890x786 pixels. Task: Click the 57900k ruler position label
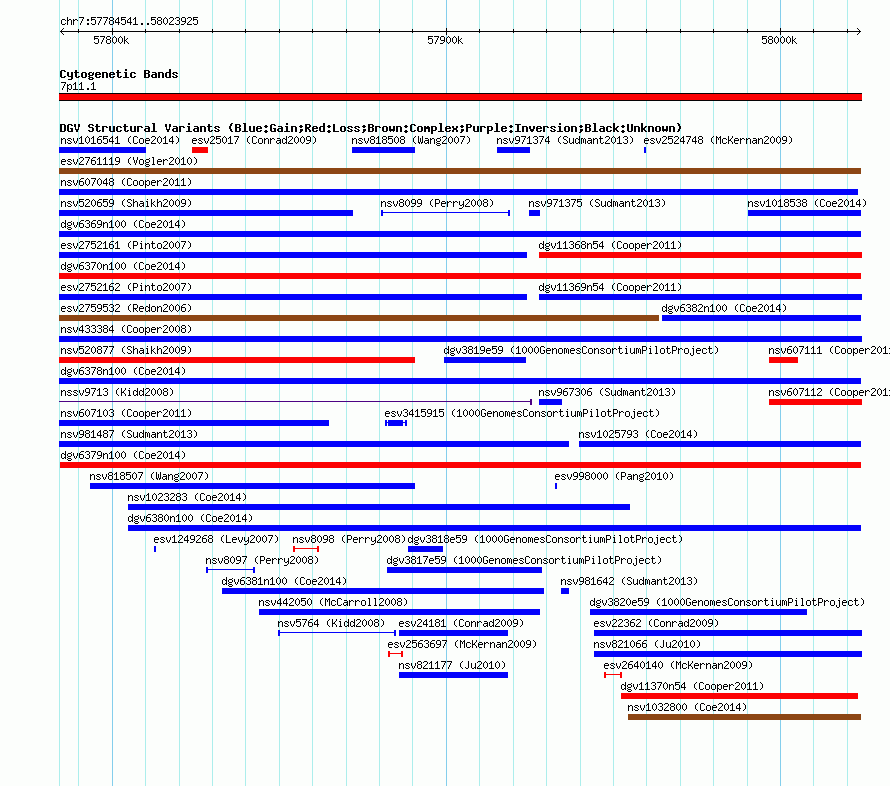(x=445, y=40)
